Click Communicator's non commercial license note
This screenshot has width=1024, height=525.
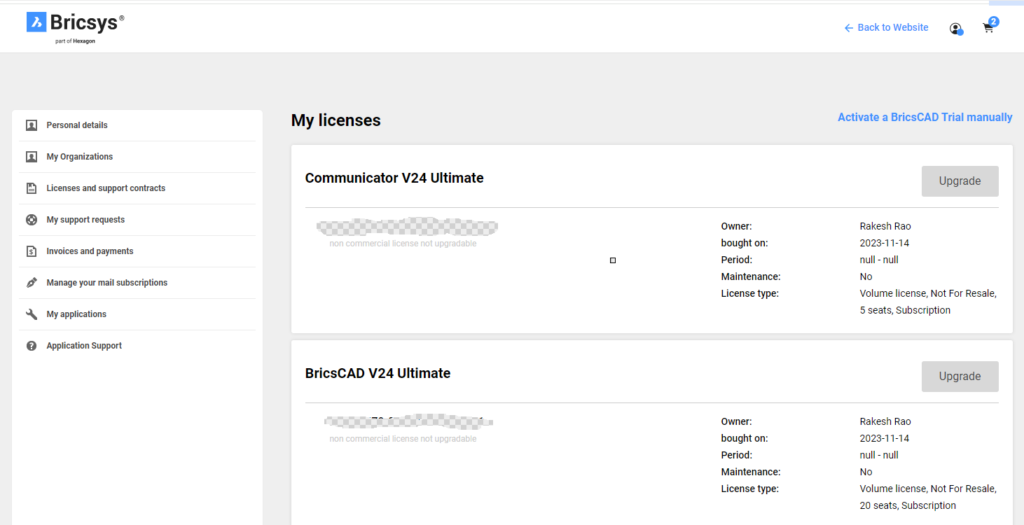[x=403, y=244]
